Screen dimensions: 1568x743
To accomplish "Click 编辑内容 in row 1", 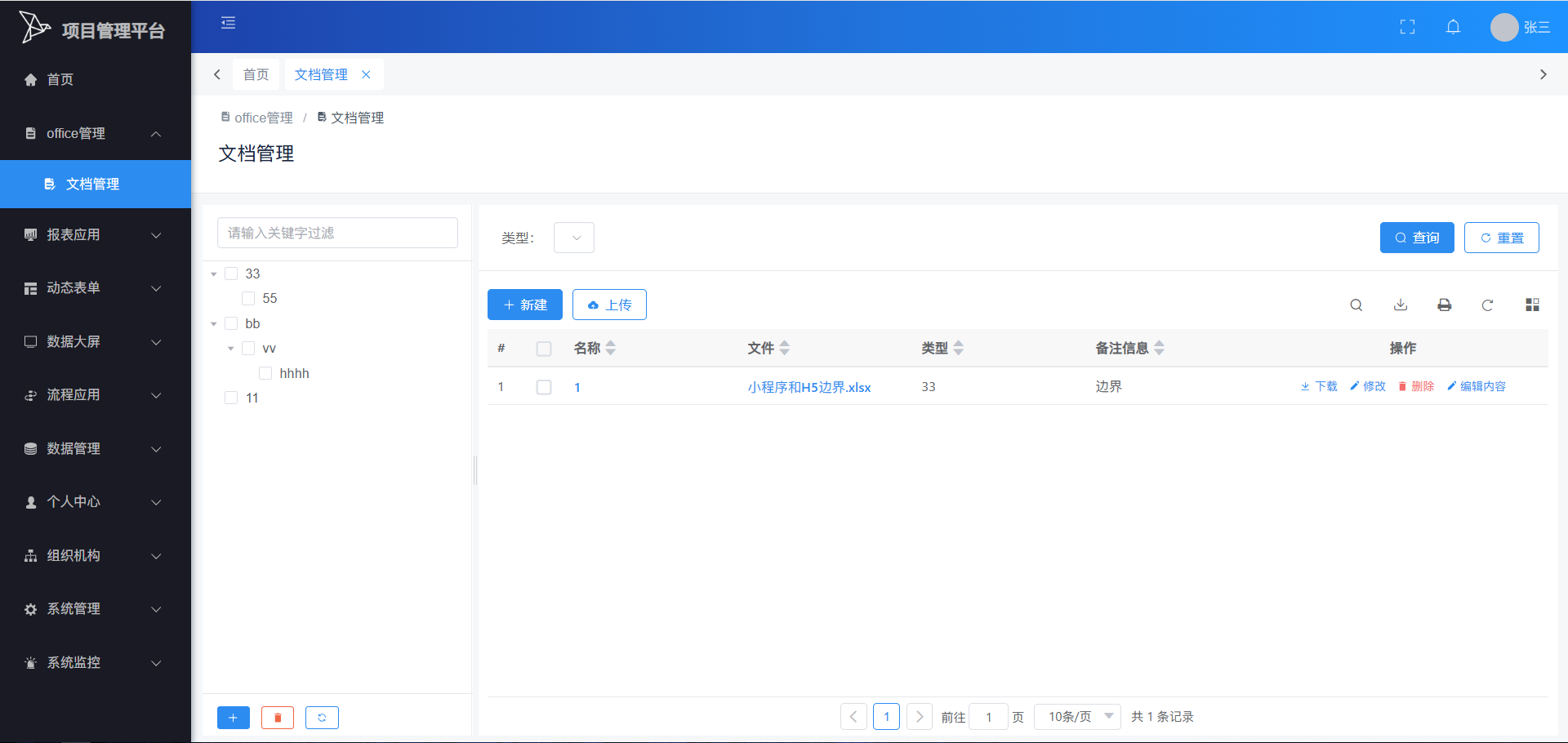I will pyautogui.click(x=1477, y=386).
